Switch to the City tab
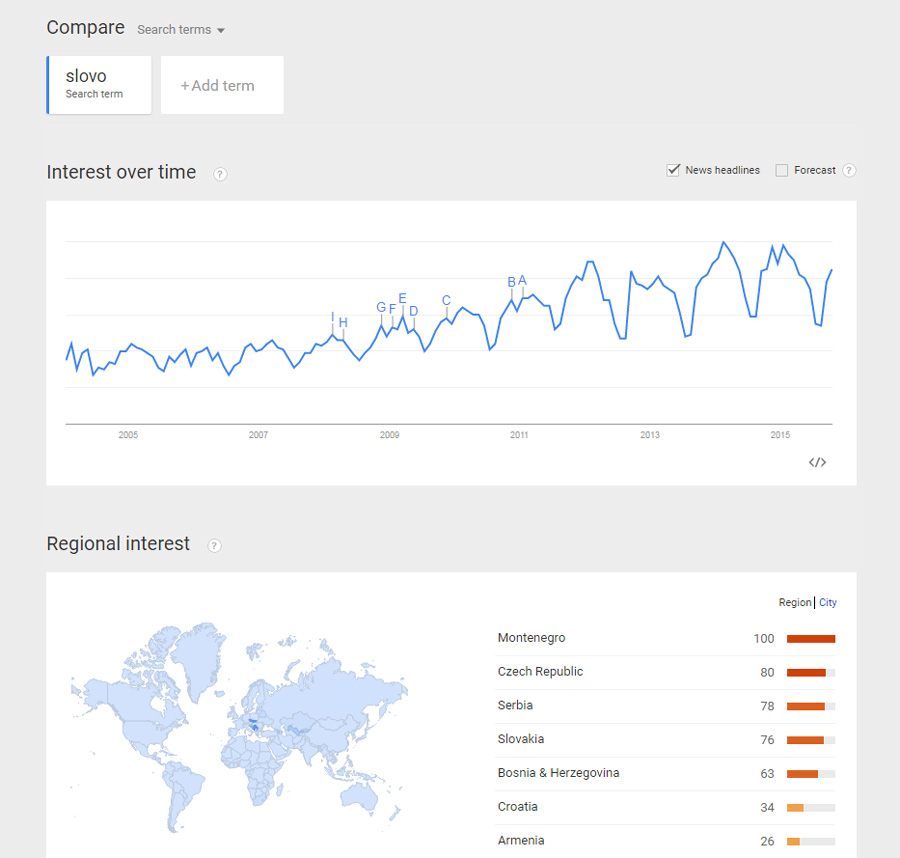Image resolution: width=900 pixels, height=858 pixels. pos(828,603)
